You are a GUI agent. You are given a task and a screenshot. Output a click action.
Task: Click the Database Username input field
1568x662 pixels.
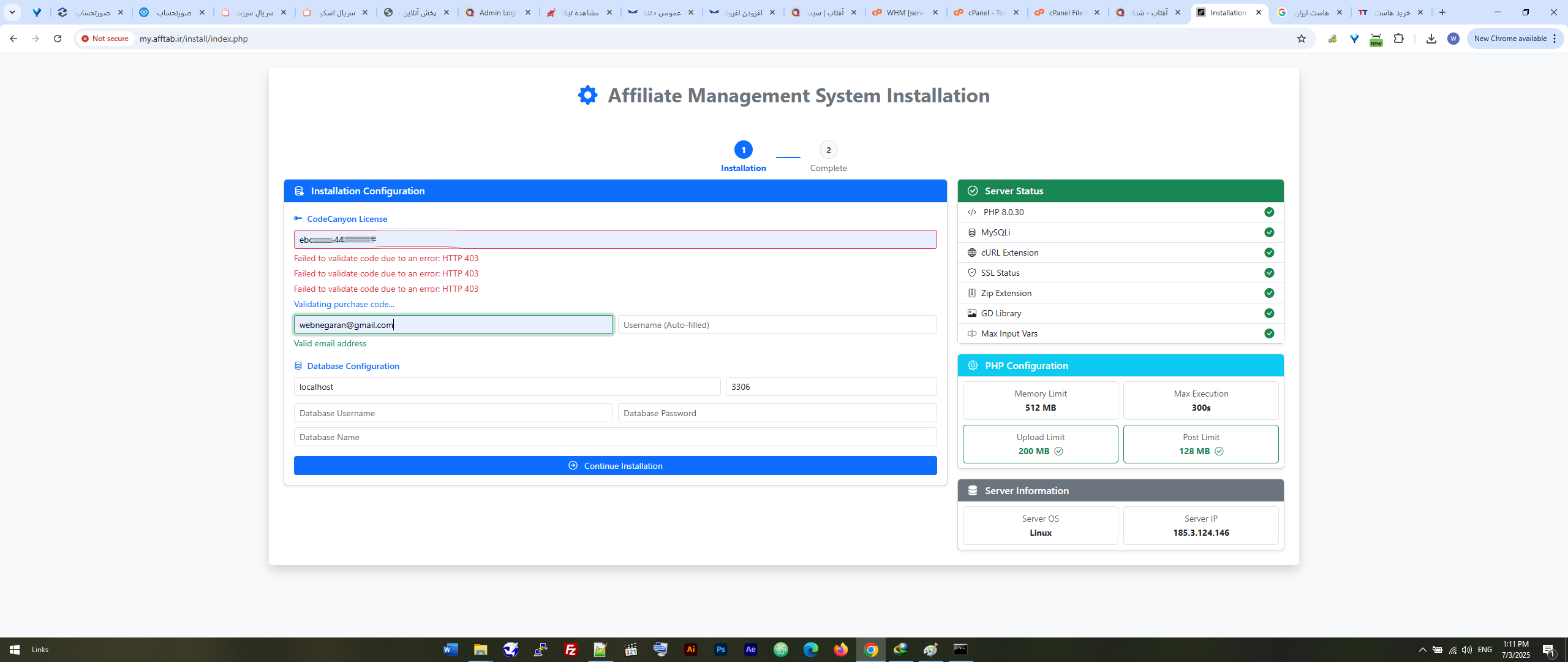coord(453,413)
